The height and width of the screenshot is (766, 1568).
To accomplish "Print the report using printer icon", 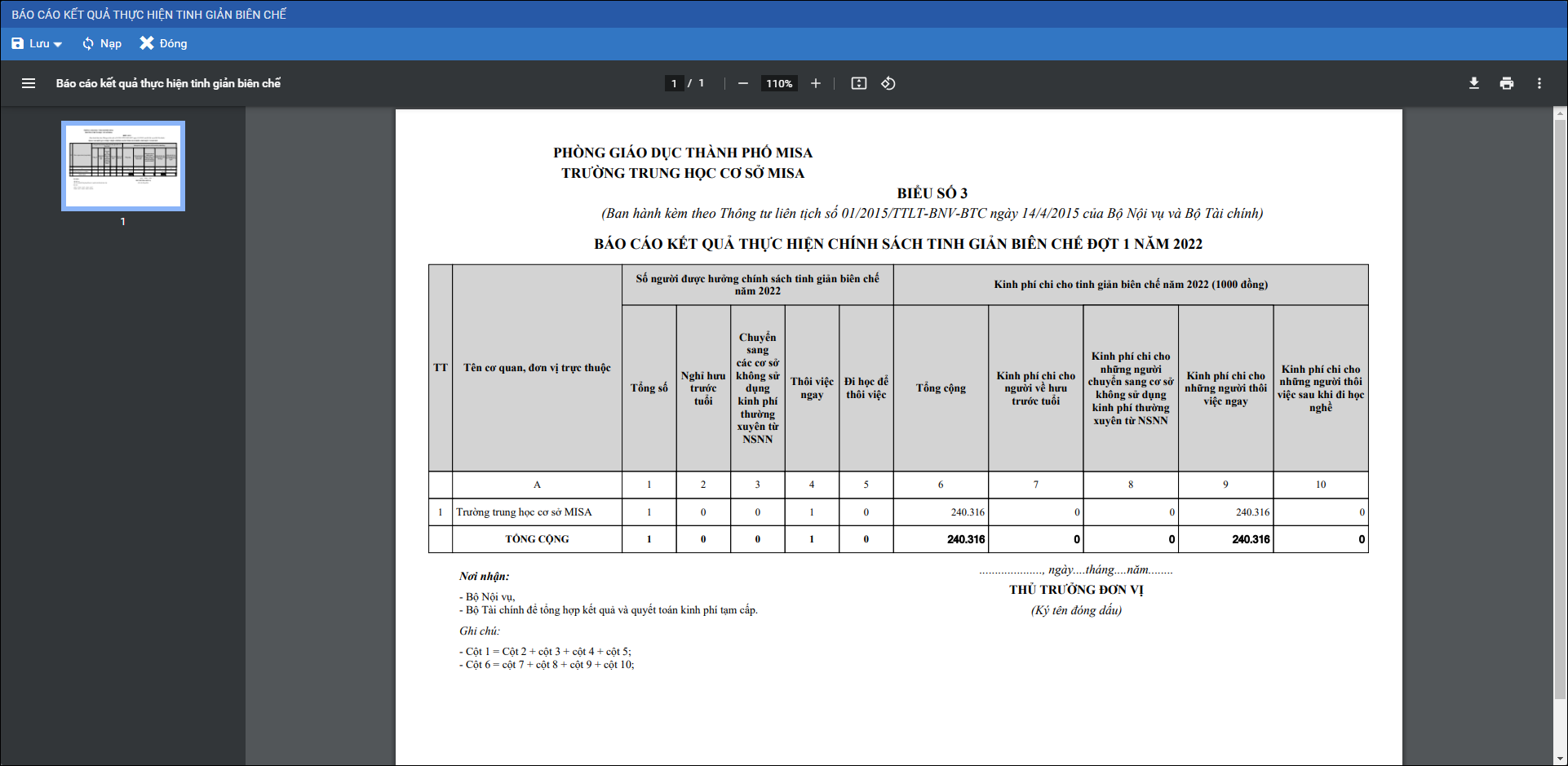I will (x=1507, y=83).
